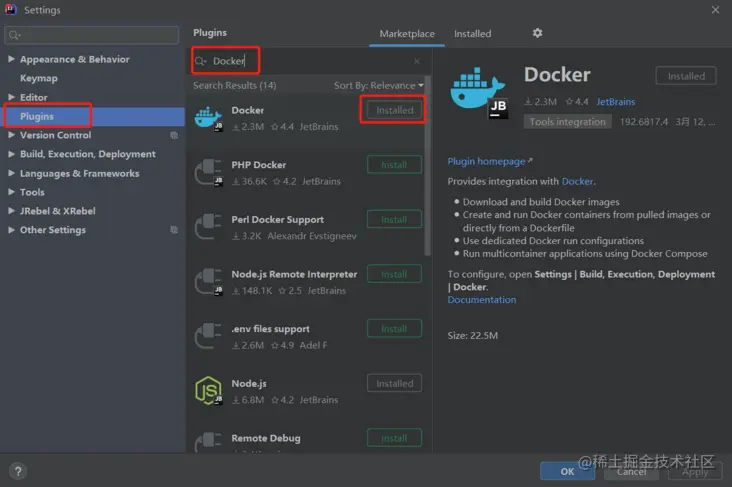This screenshot has width=732, height=487.
Task: Click the Perl Docker Support plugin icon
Action: click(208, 227)
